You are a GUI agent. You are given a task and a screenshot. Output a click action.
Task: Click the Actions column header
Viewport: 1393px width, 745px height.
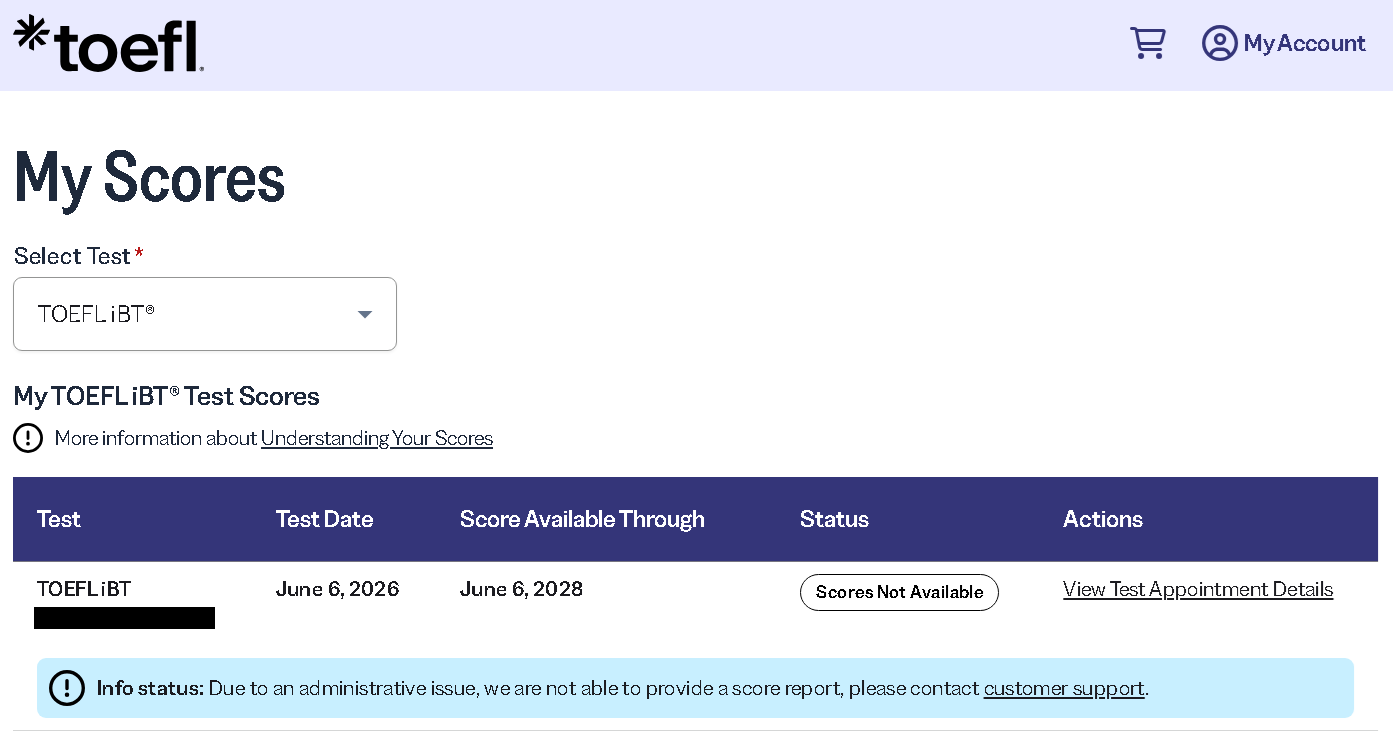click(1103, 519)
